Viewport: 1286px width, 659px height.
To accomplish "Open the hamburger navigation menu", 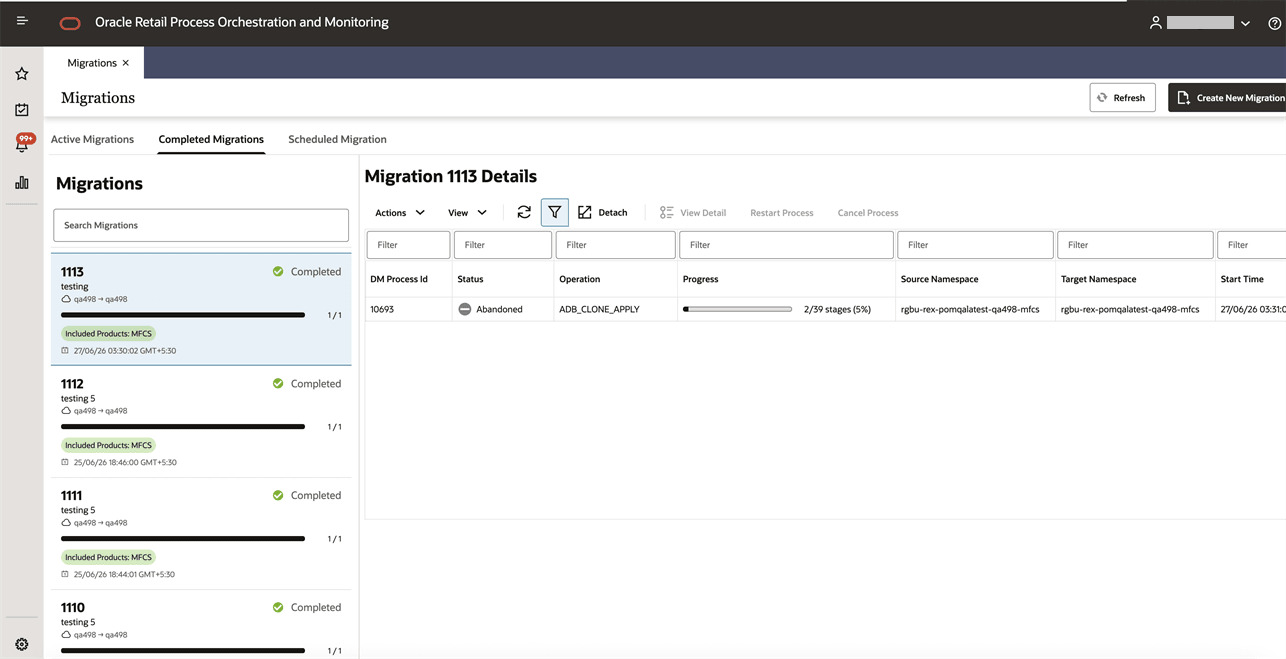I will click(x=22, y=21).
